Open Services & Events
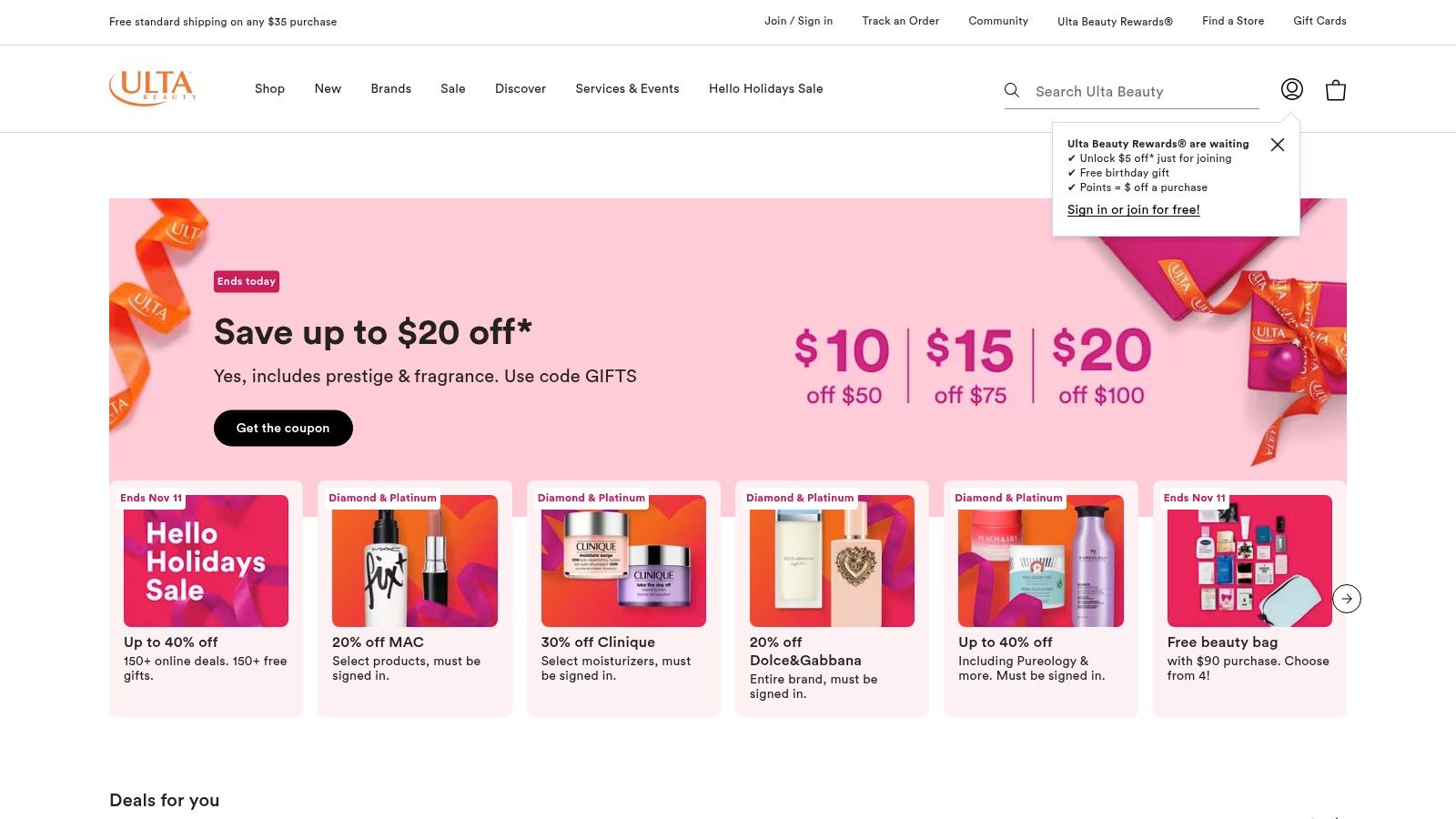The width and height of the screenshot is (1456, 819). 627,88
